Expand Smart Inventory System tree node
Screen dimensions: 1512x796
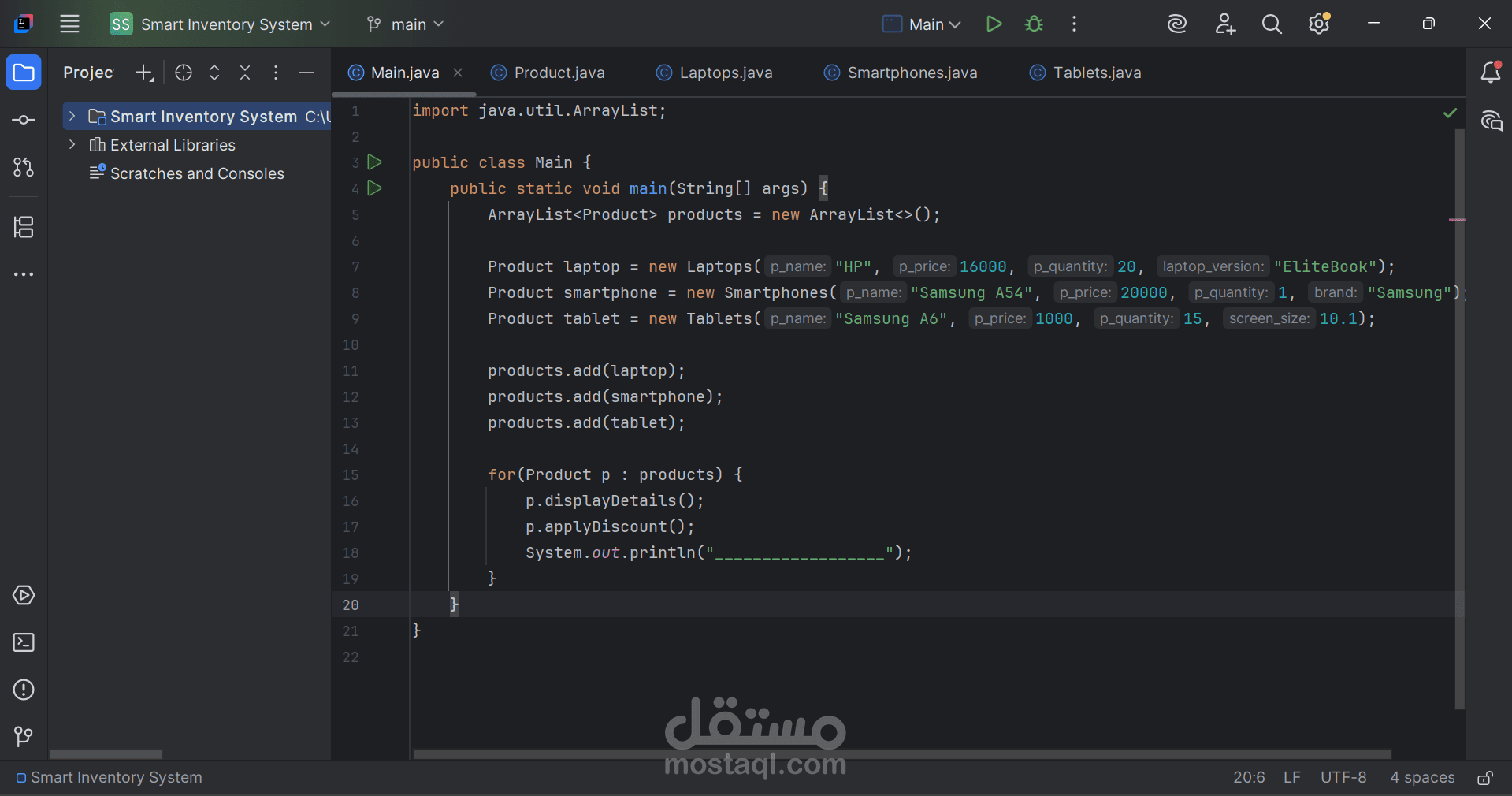[x=72, y=117]
